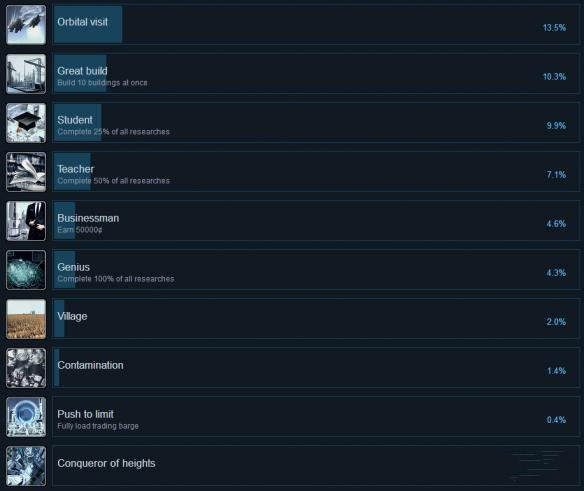
Task: Open the Contamination achievement icon
Action: [26, 368]
